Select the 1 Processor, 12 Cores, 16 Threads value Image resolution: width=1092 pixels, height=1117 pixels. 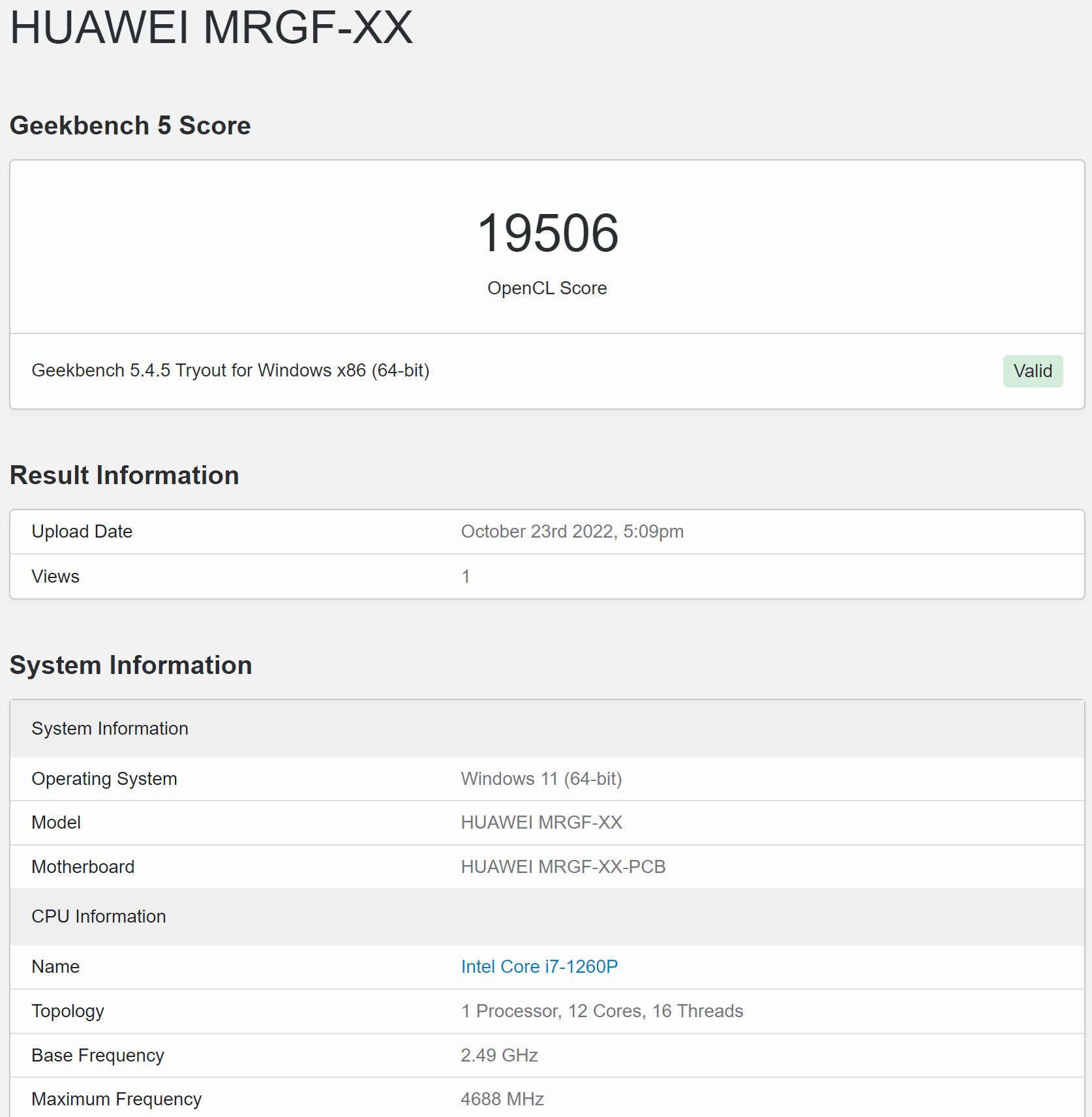point(602,1011)
